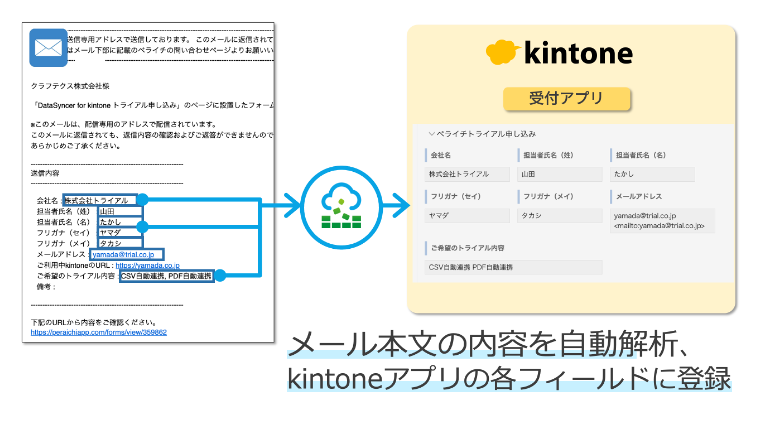Click the 山田 field in the kintone form
This screenshot has width=774, height=446.
(x=560, y=174)
